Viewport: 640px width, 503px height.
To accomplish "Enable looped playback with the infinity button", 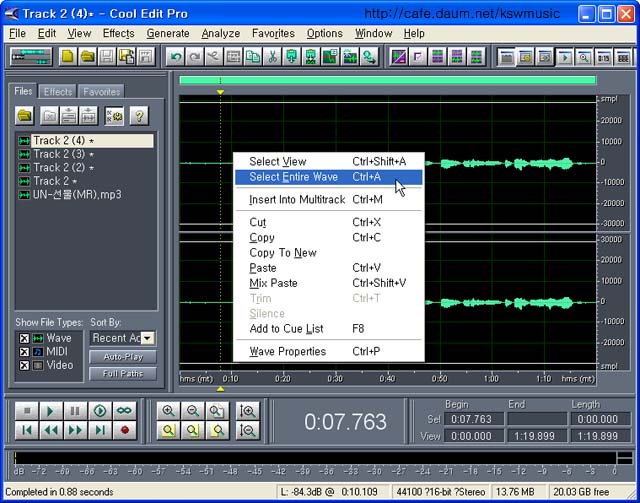I will (x=124, y=411).
